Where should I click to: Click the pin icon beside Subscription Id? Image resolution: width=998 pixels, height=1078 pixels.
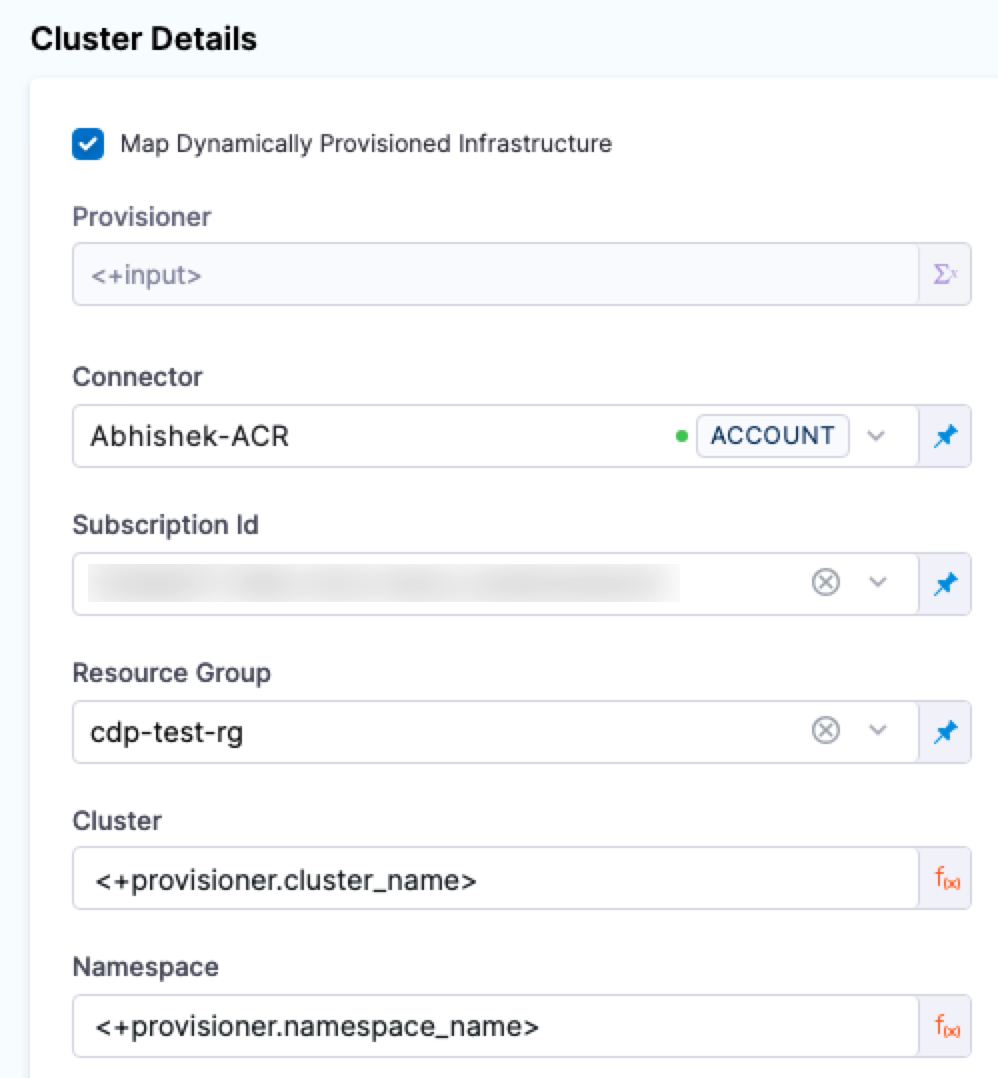tap(945, 583)
